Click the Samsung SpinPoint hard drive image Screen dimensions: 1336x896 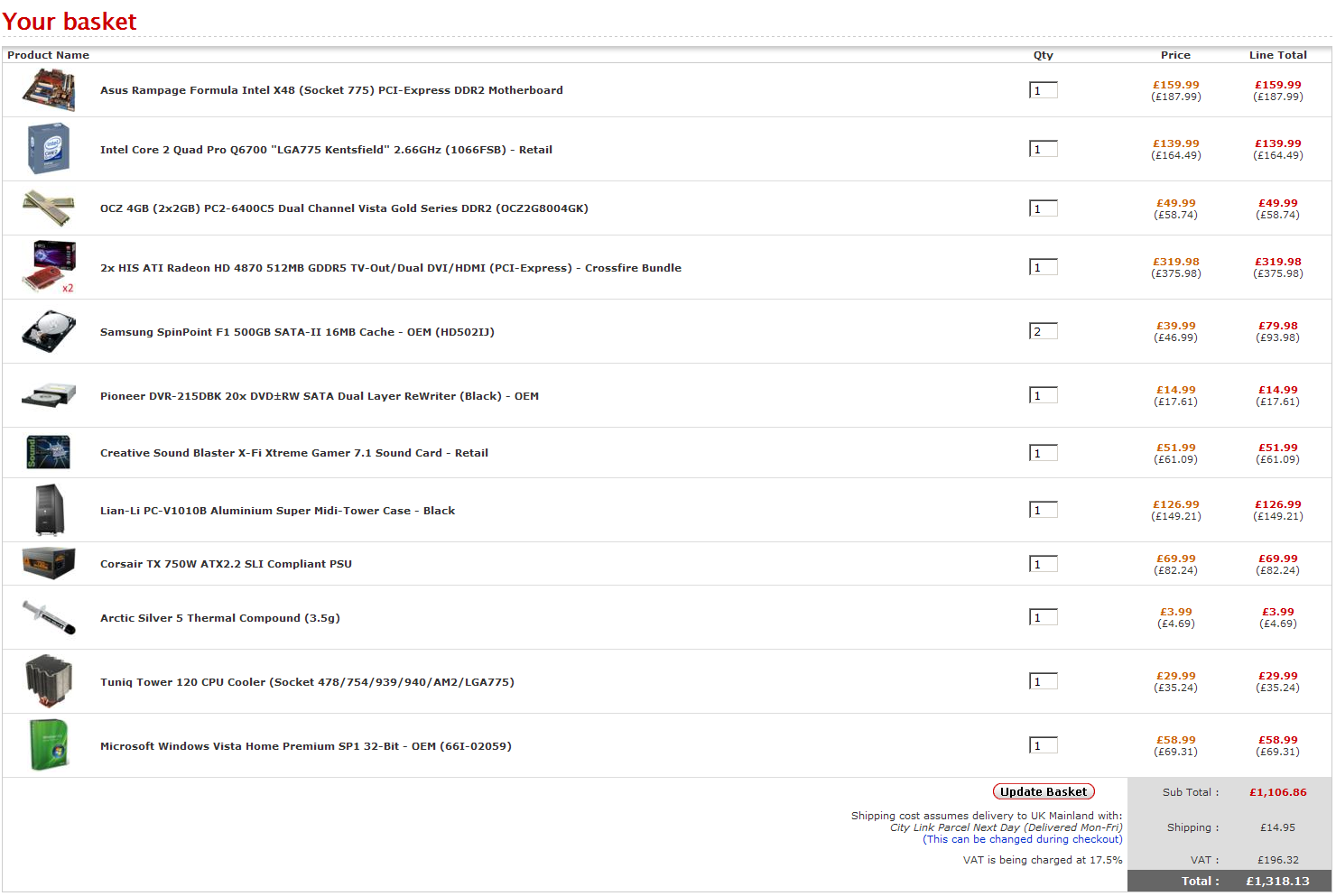(x=49, y=331)
